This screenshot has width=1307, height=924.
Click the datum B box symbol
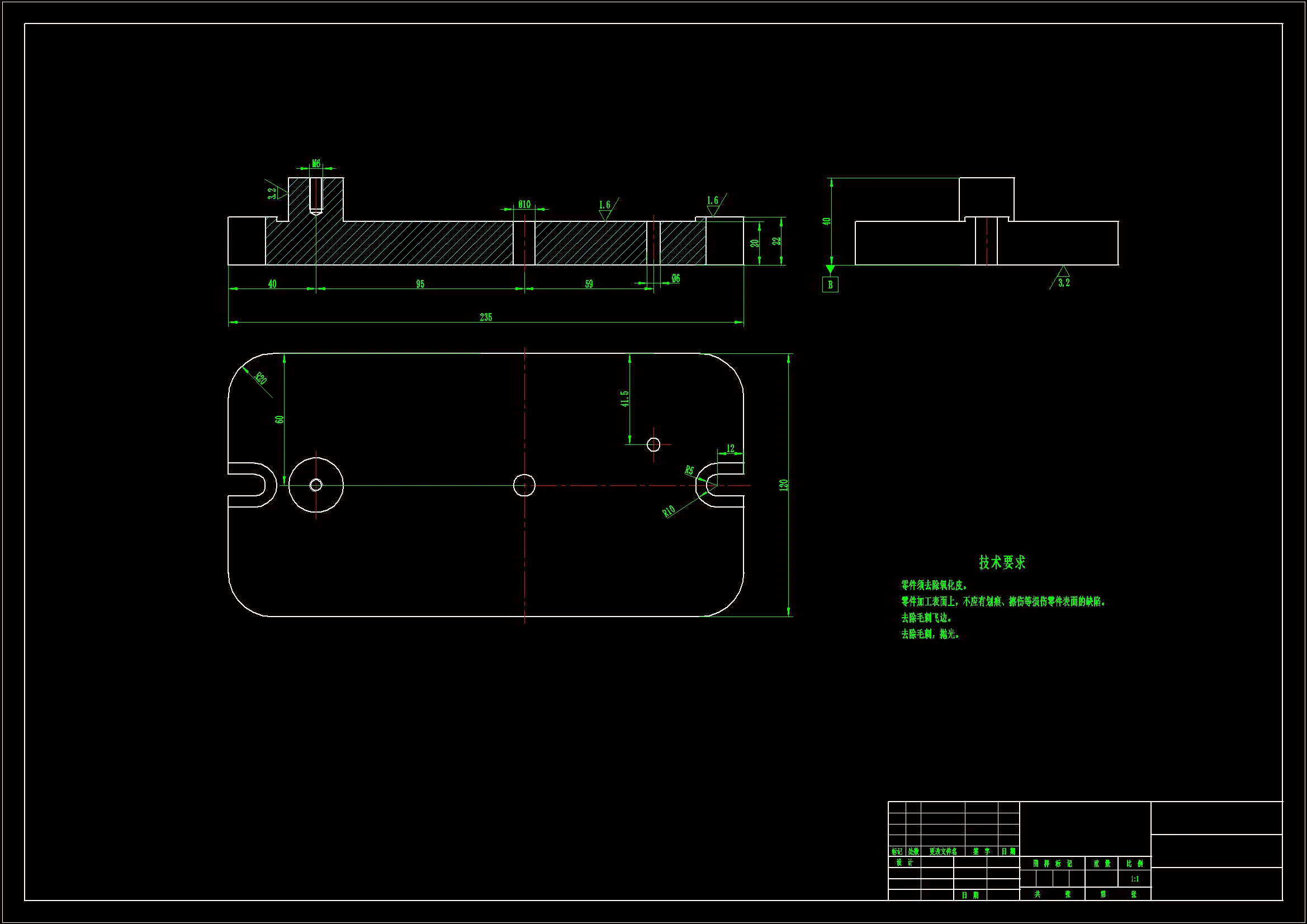[x=830, y=285]
